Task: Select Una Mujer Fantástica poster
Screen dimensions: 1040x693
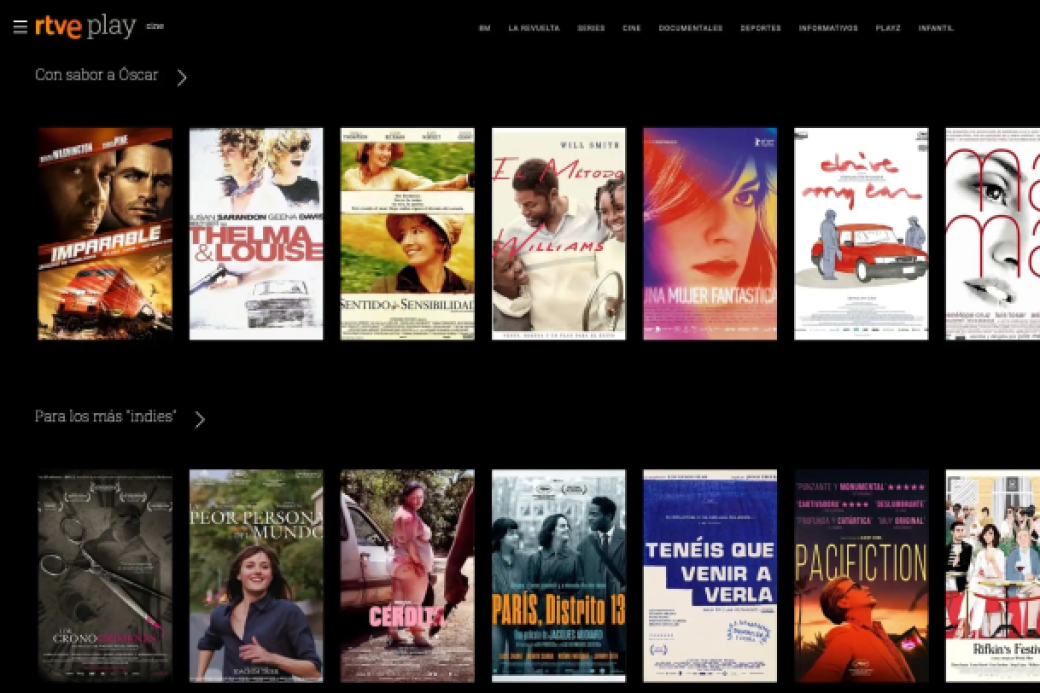Action: click(710, 234)
